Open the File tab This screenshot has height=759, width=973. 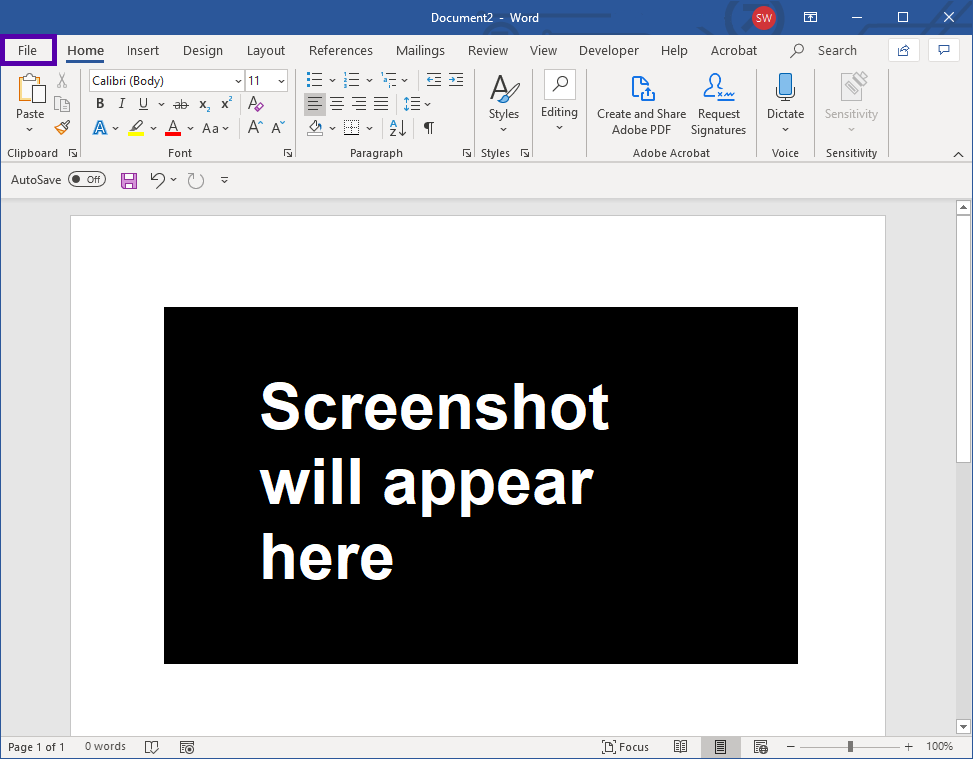pos(27,50)
